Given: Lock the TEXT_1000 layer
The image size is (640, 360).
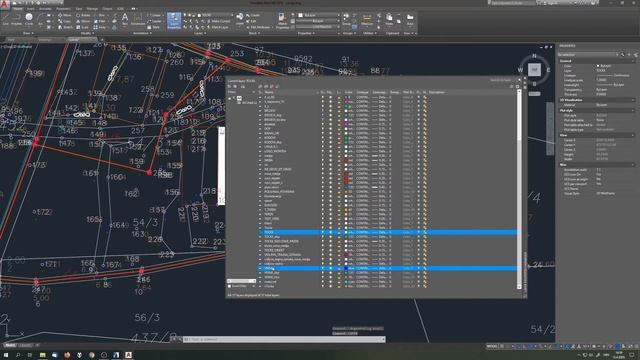Looking at the screenshot, I should (x=338, y=219).
